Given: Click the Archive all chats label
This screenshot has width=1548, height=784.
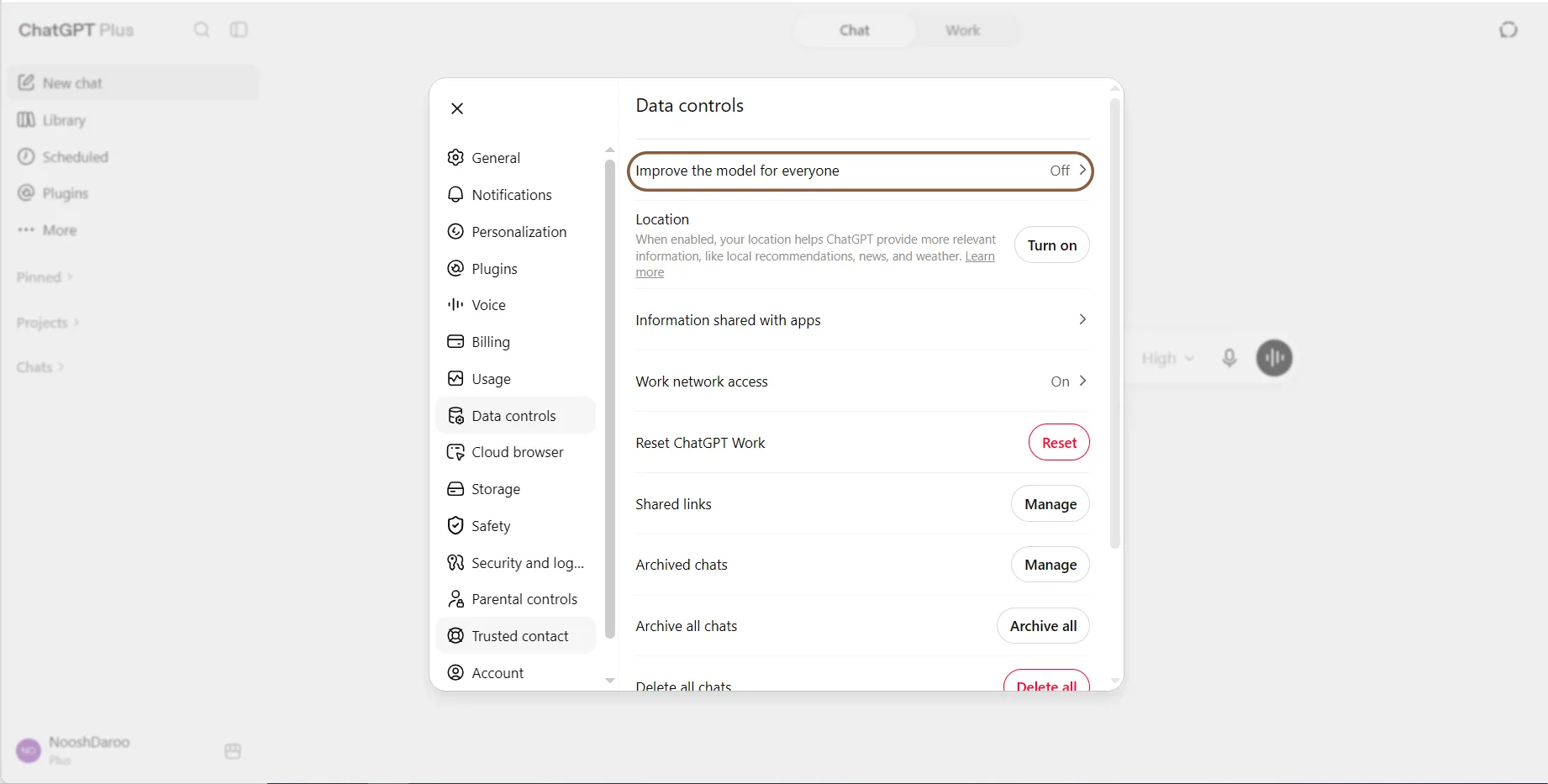Looking at the screenshot, I should 686,626.
